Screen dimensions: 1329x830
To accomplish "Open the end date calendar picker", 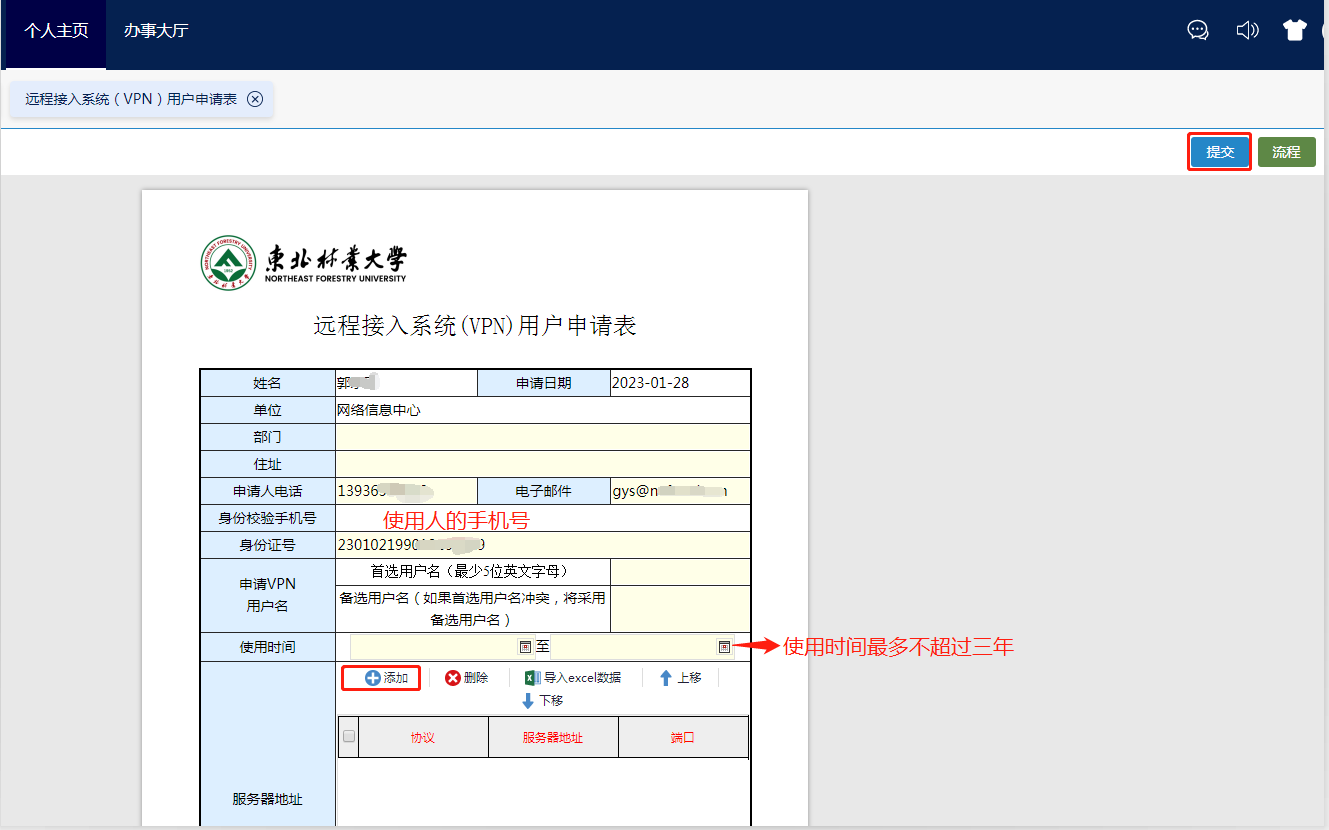I will (724, 647).
